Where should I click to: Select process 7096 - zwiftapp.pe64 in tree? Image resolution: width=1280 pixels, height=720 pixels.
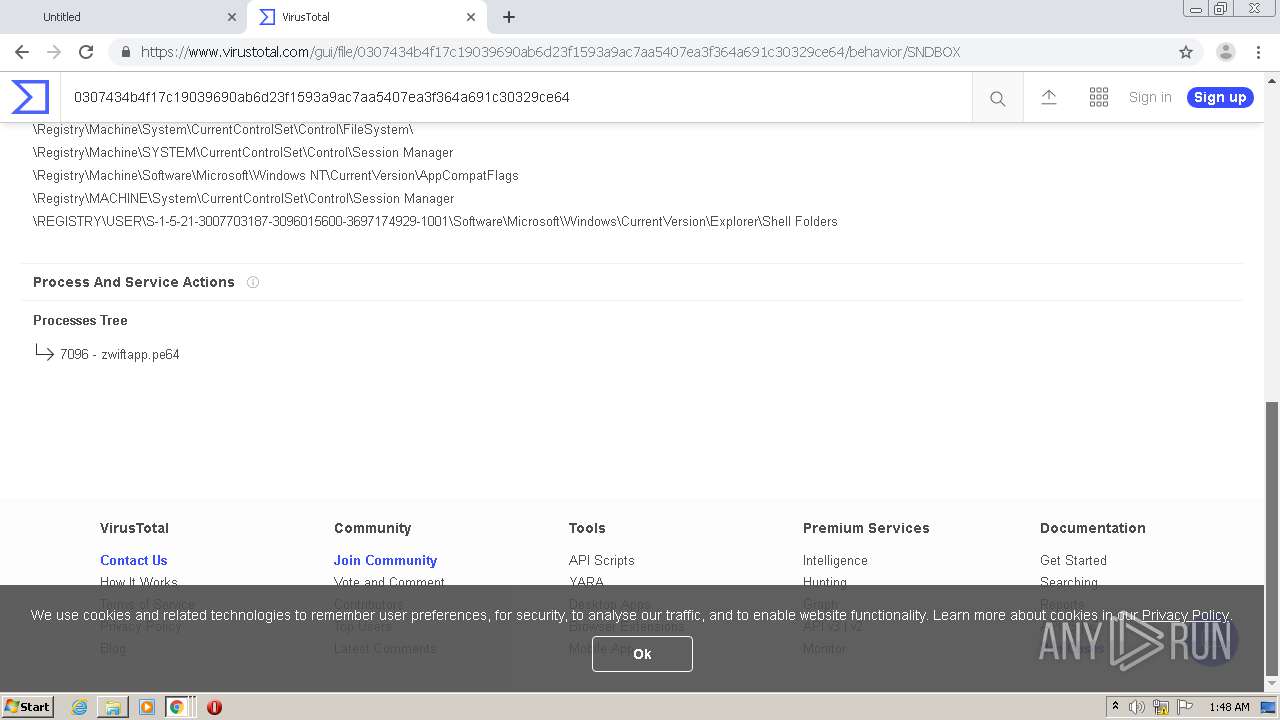(120, 354)
